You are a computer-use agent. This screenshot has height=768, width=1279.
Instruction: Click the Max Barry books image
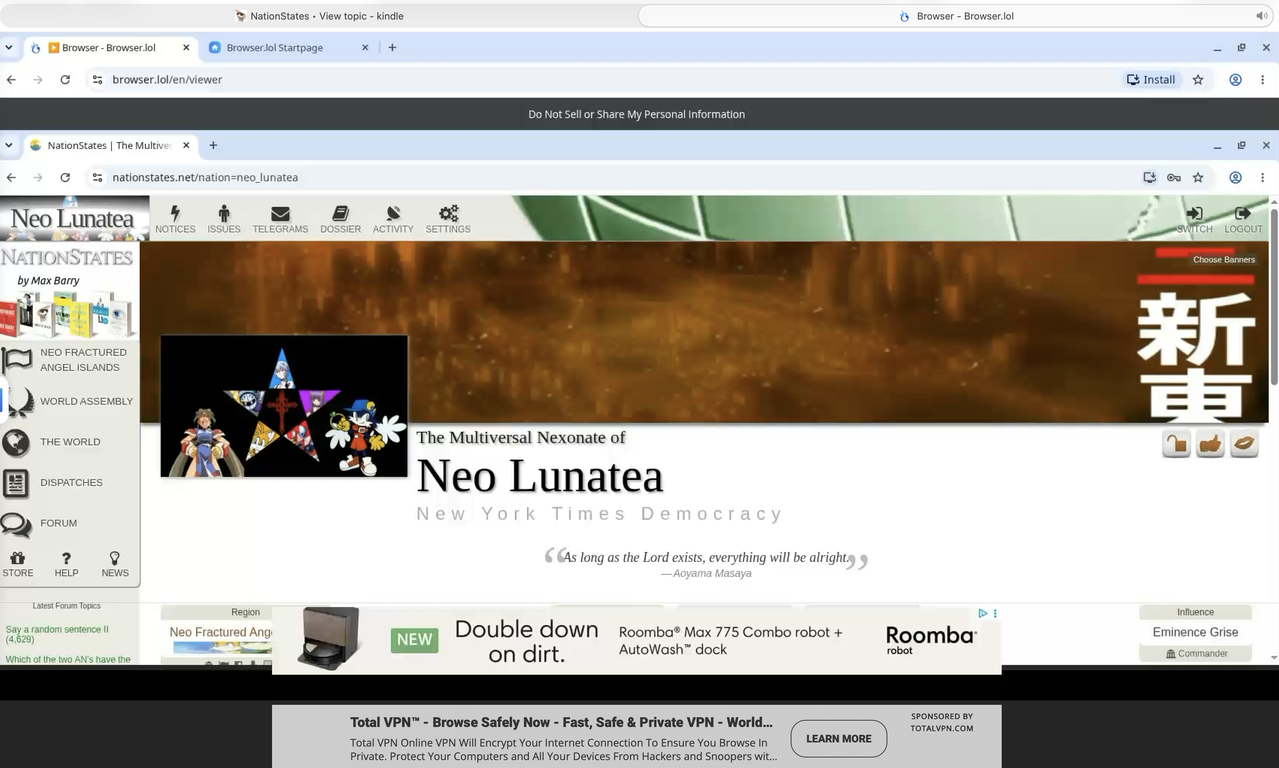(67, 314)
